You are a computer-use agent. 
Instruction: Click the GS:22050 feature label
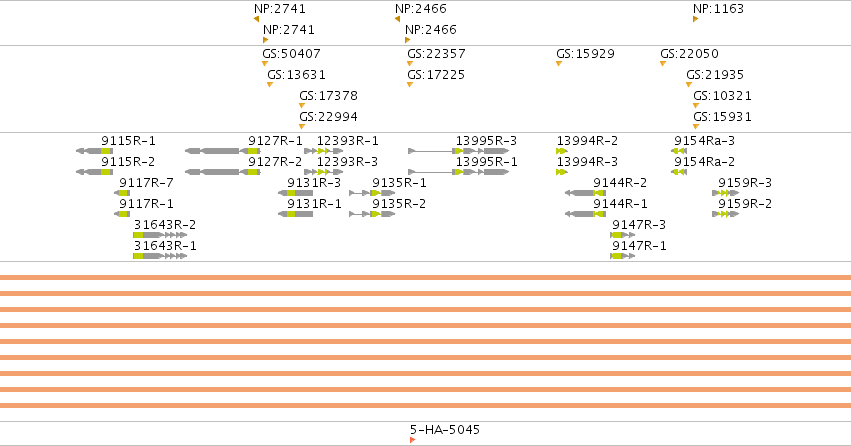click(x=689, y=54)
